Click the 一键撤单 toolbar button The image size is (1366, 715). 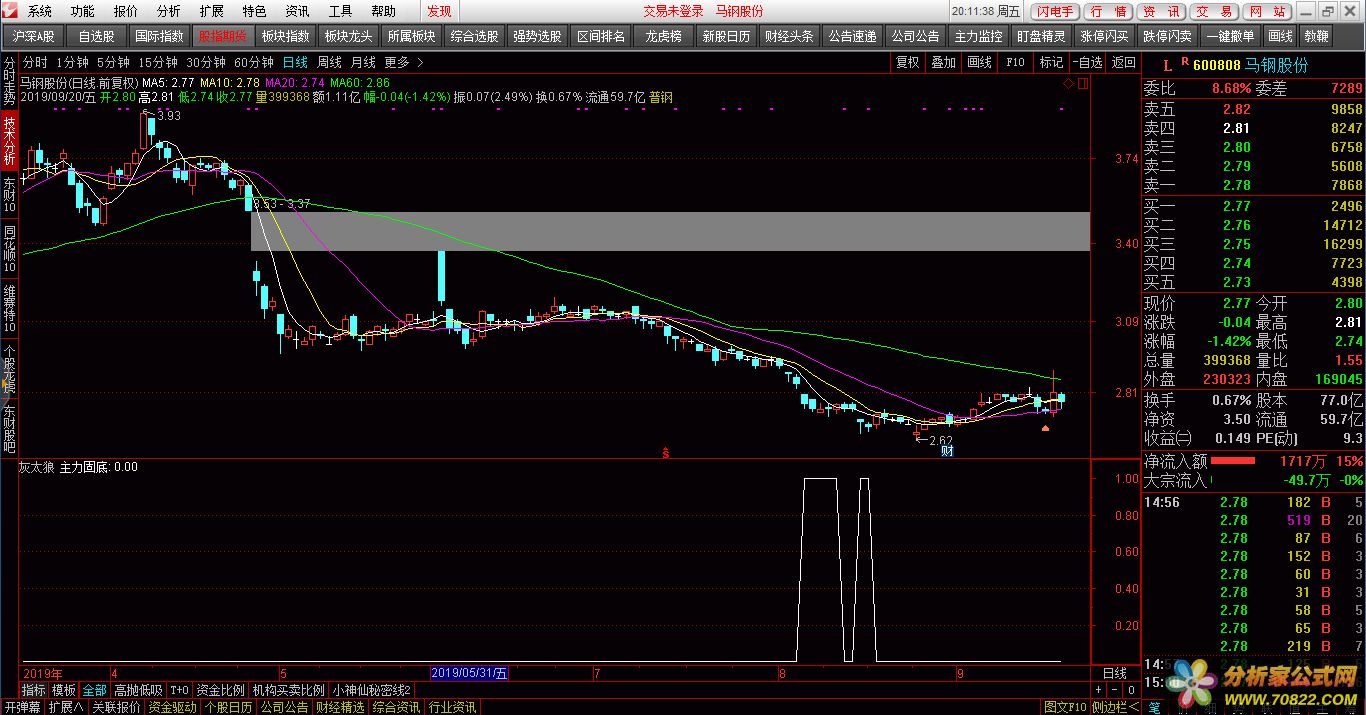pyautogui.click(x=1230, y=36)
